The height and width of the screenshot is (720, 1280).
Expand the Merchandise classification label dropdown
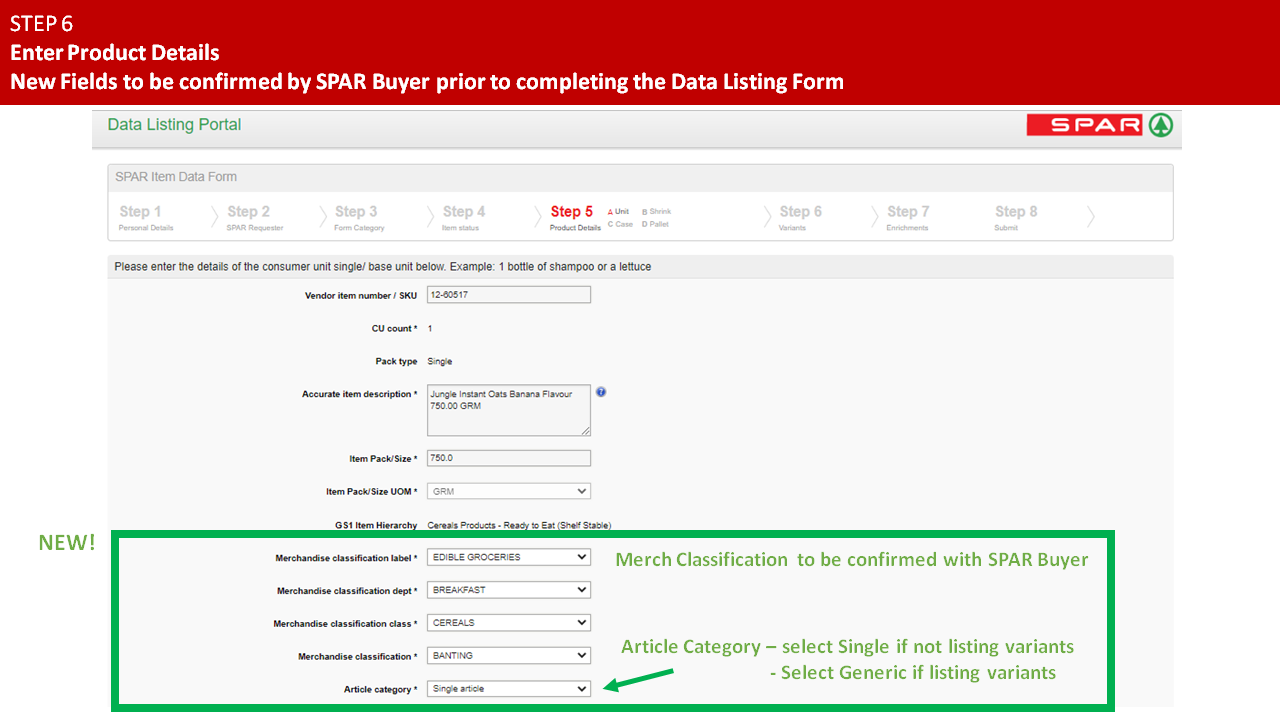508,557
